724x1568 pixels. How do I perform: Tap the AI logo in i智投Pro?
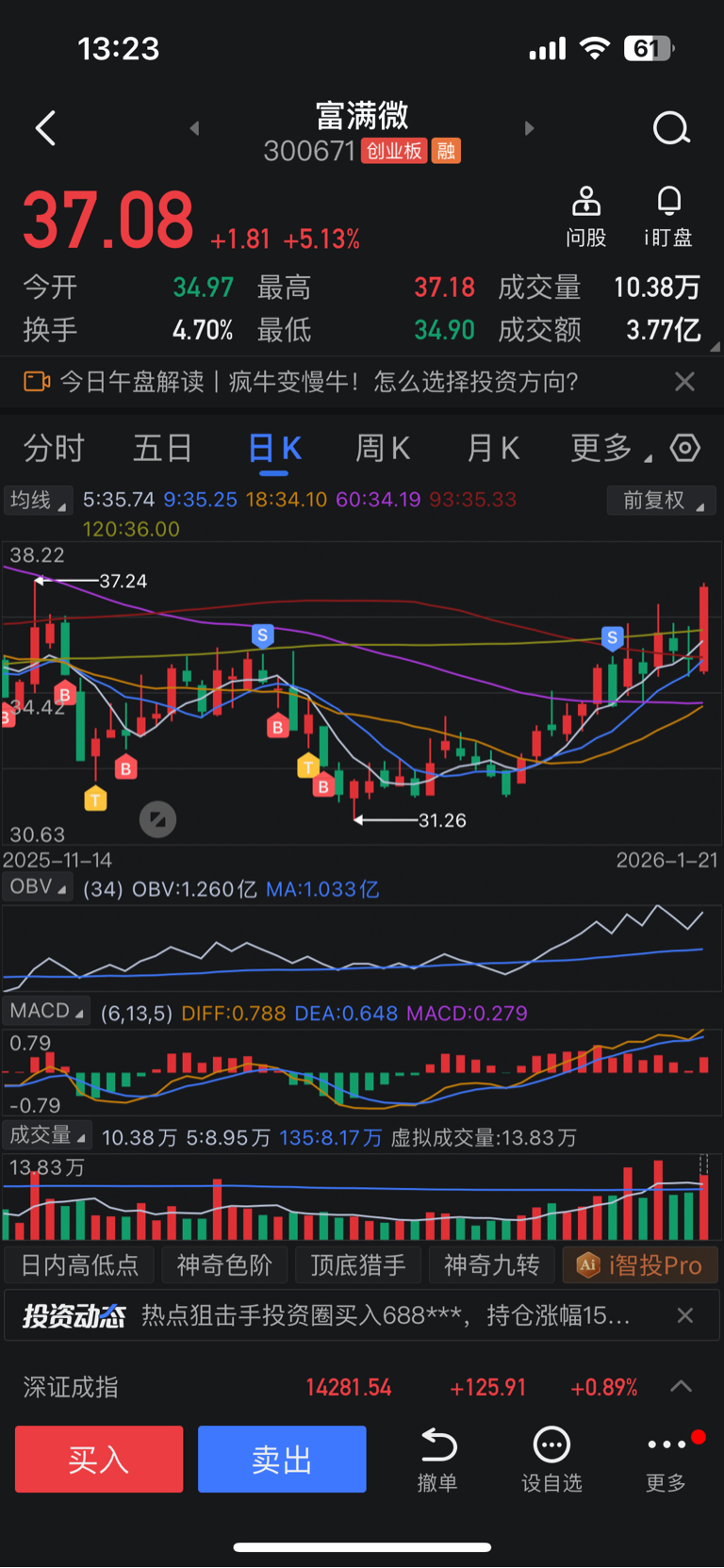pyautogui.click(x=587, y=1264)
